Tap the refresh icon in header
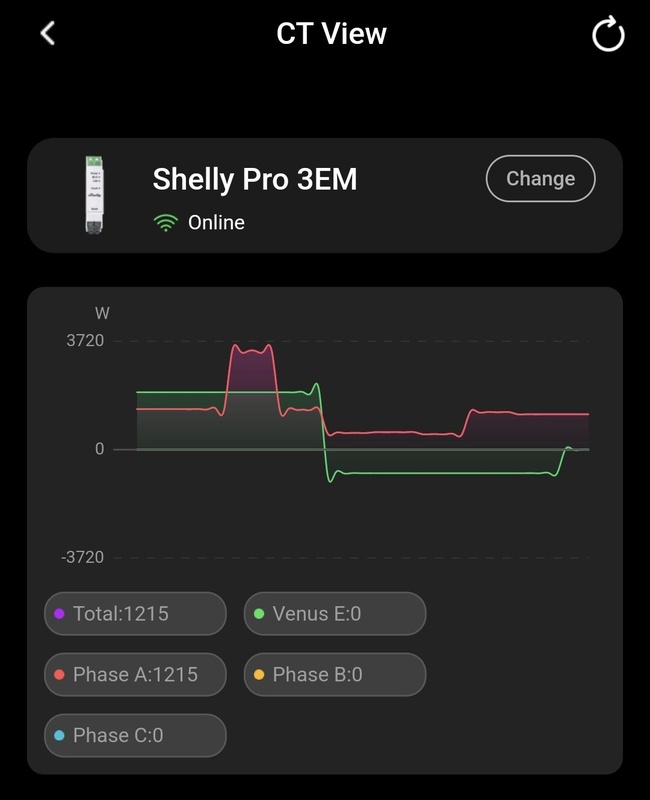650x800 pixels. coord(608,34)
